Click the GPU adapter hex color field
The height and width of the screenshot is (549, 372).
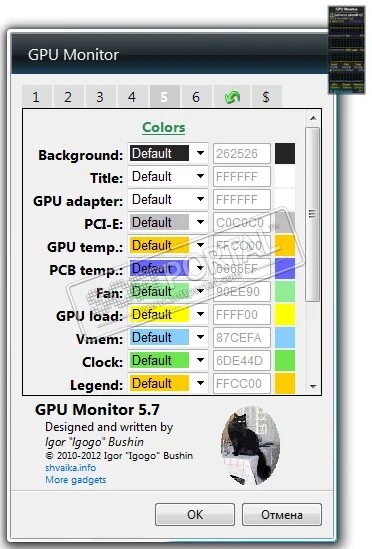click(x=242, y=200)
